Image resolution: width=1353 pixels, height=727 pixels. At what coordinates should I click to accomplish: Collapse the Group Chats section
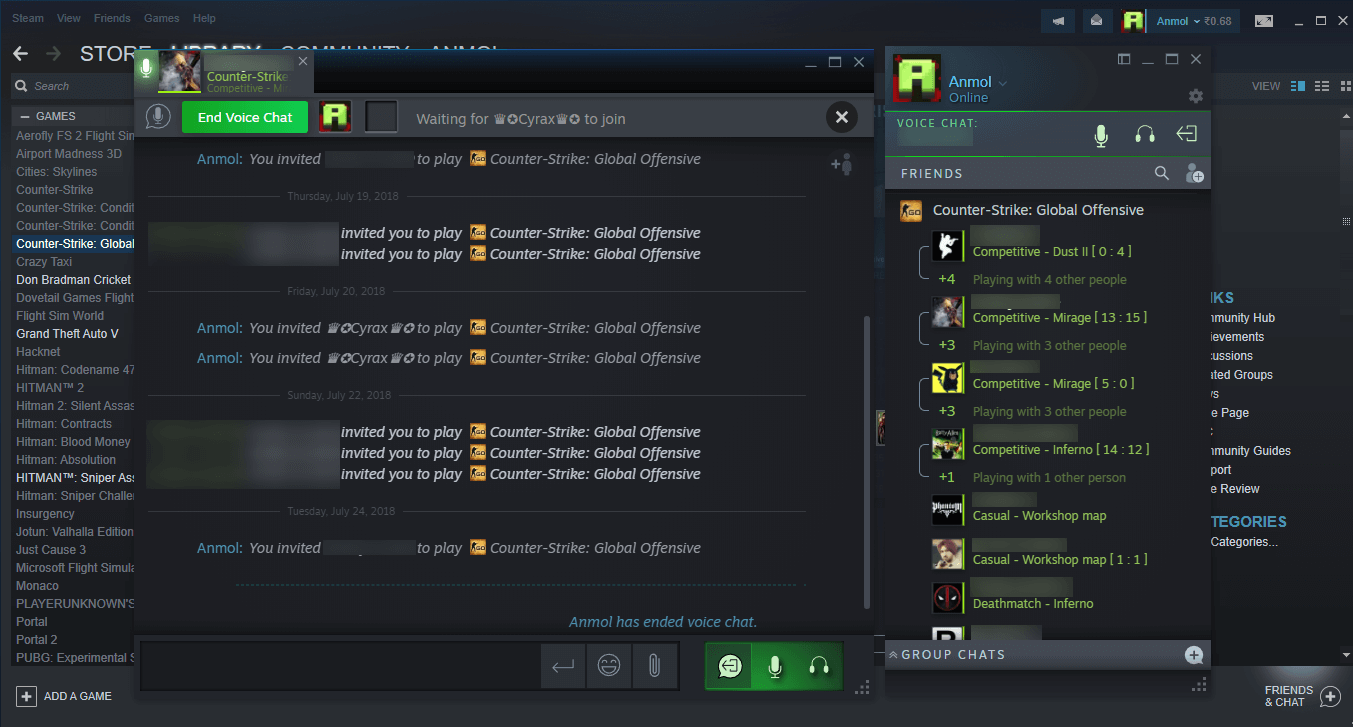click(x=891, y=655)
